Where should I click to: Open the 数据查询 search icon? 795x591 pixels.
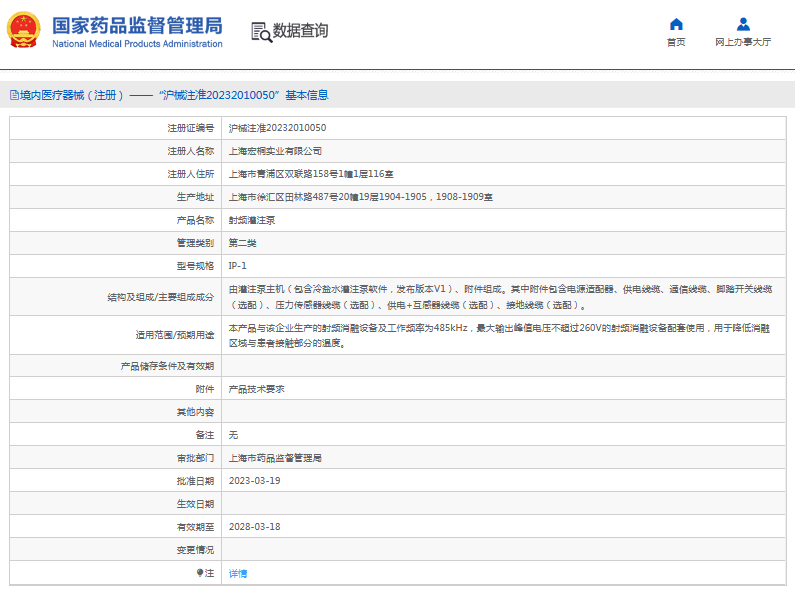click(262, 32)
